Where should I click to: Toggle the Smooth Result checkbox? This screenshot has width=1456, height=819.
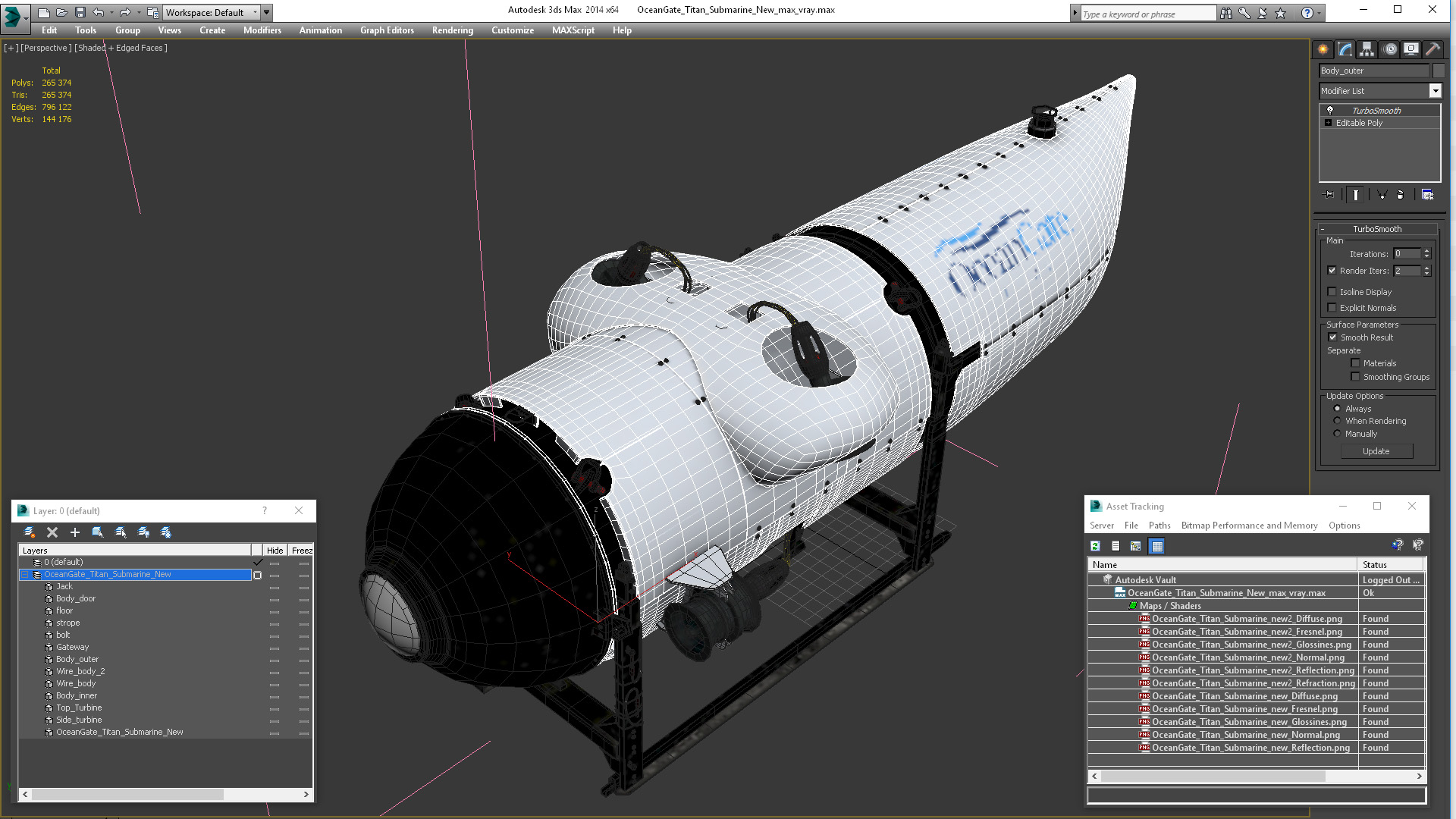(1332, 337)
